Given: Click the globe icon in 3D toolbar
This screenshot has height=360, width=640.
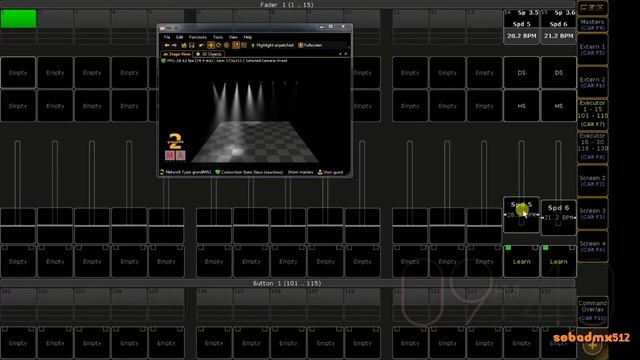Looking at the screenshot, I should click(x=227, y=45).
